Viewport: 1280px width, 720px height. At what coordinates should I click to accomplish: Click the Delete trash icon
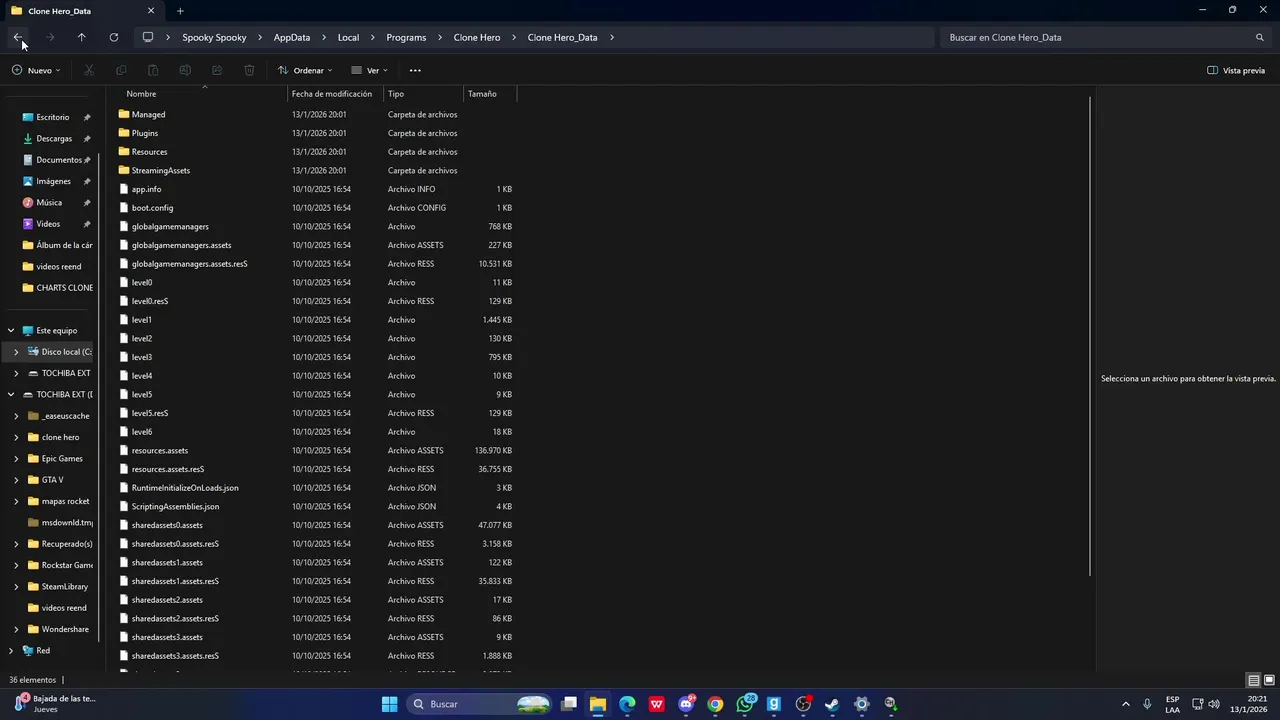click(x=249, y=70)
